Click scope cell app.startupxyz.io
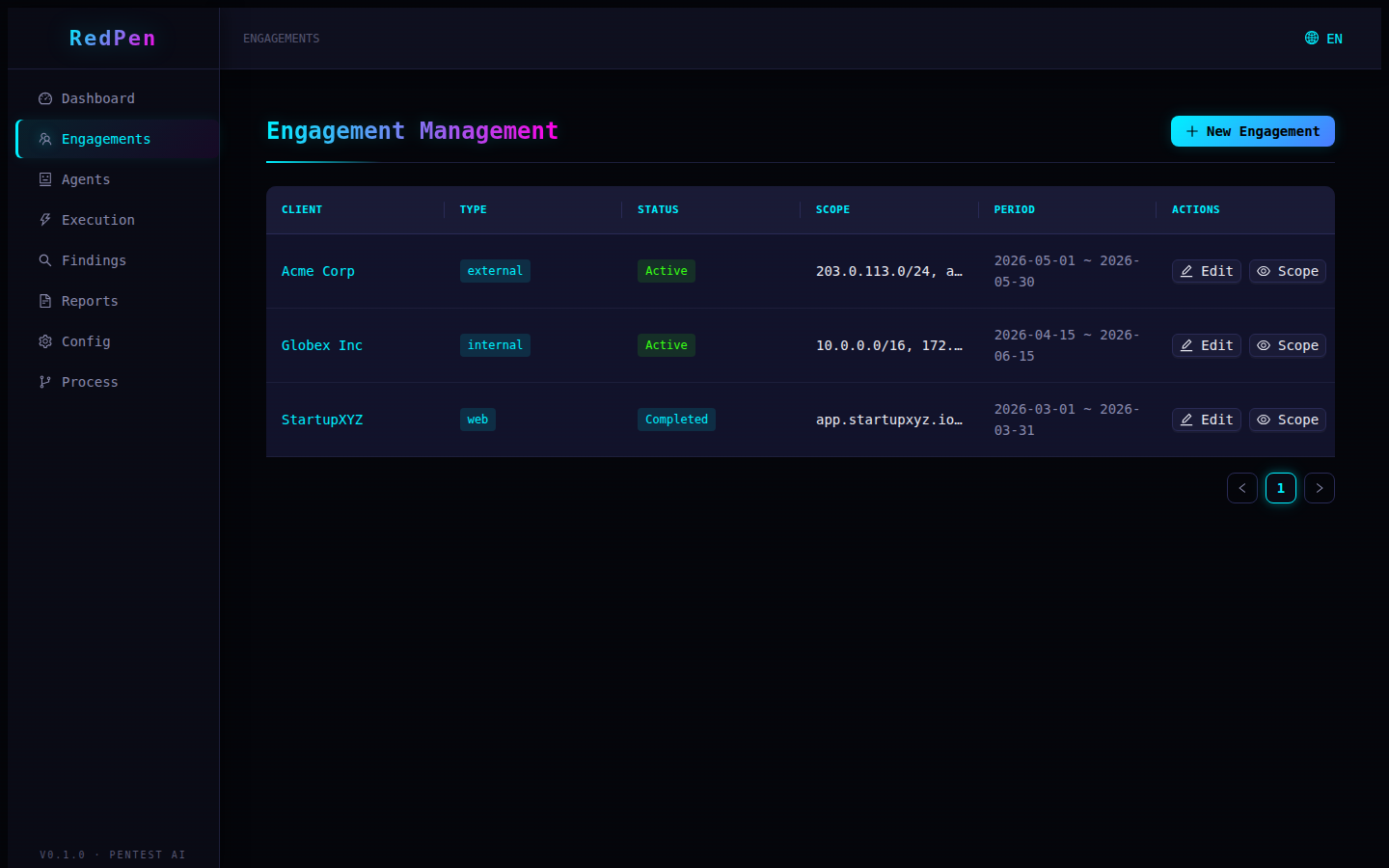 pyautogui.click(x=889, y=420)
